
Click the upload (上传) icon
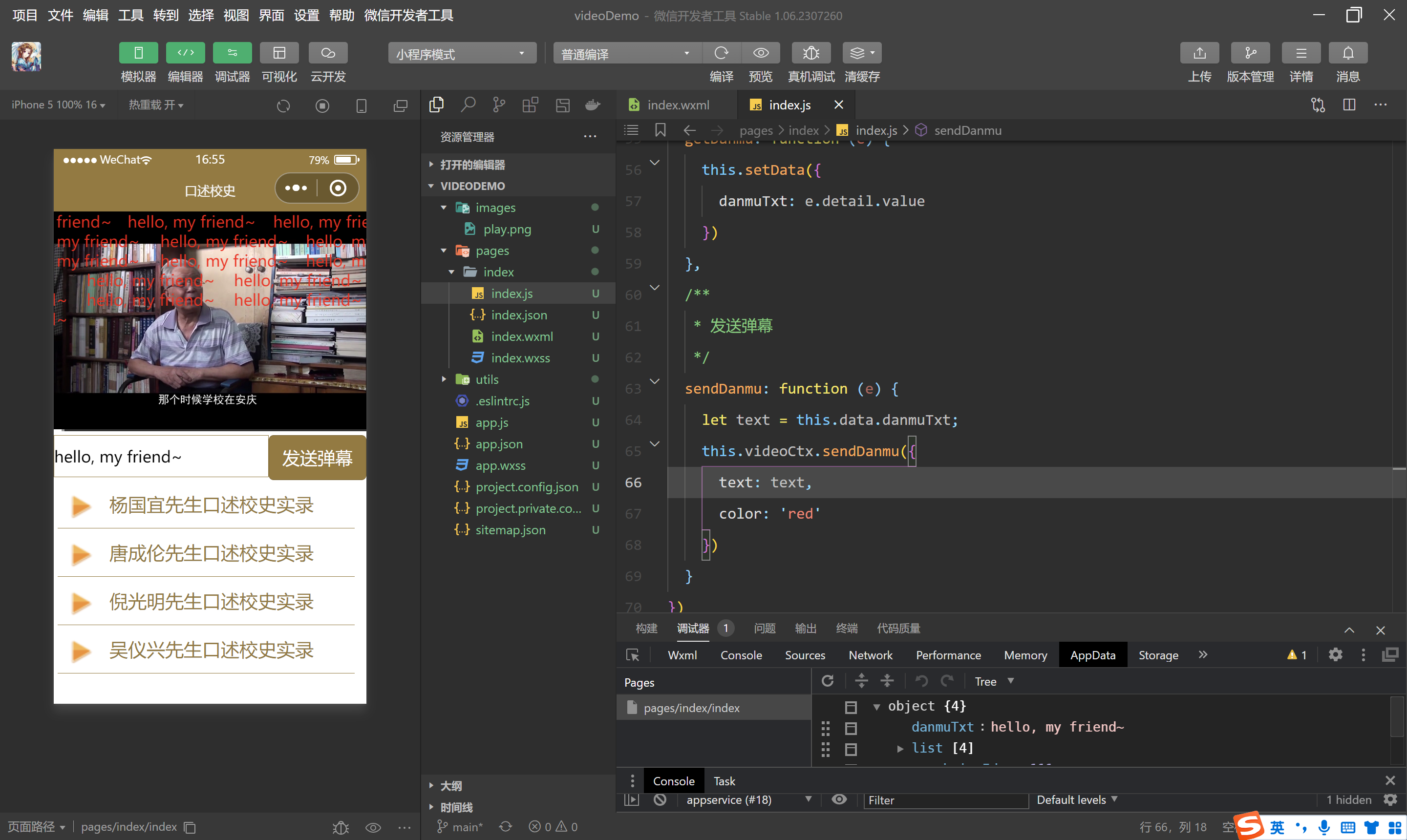1199,53
